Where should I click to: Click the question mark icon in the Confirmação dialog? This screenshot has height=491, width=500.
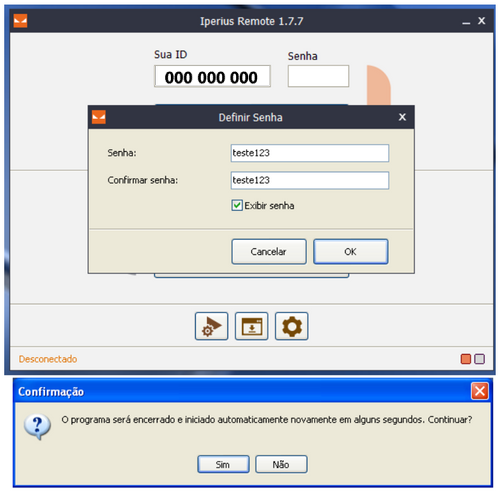click(x=37, y=426)
